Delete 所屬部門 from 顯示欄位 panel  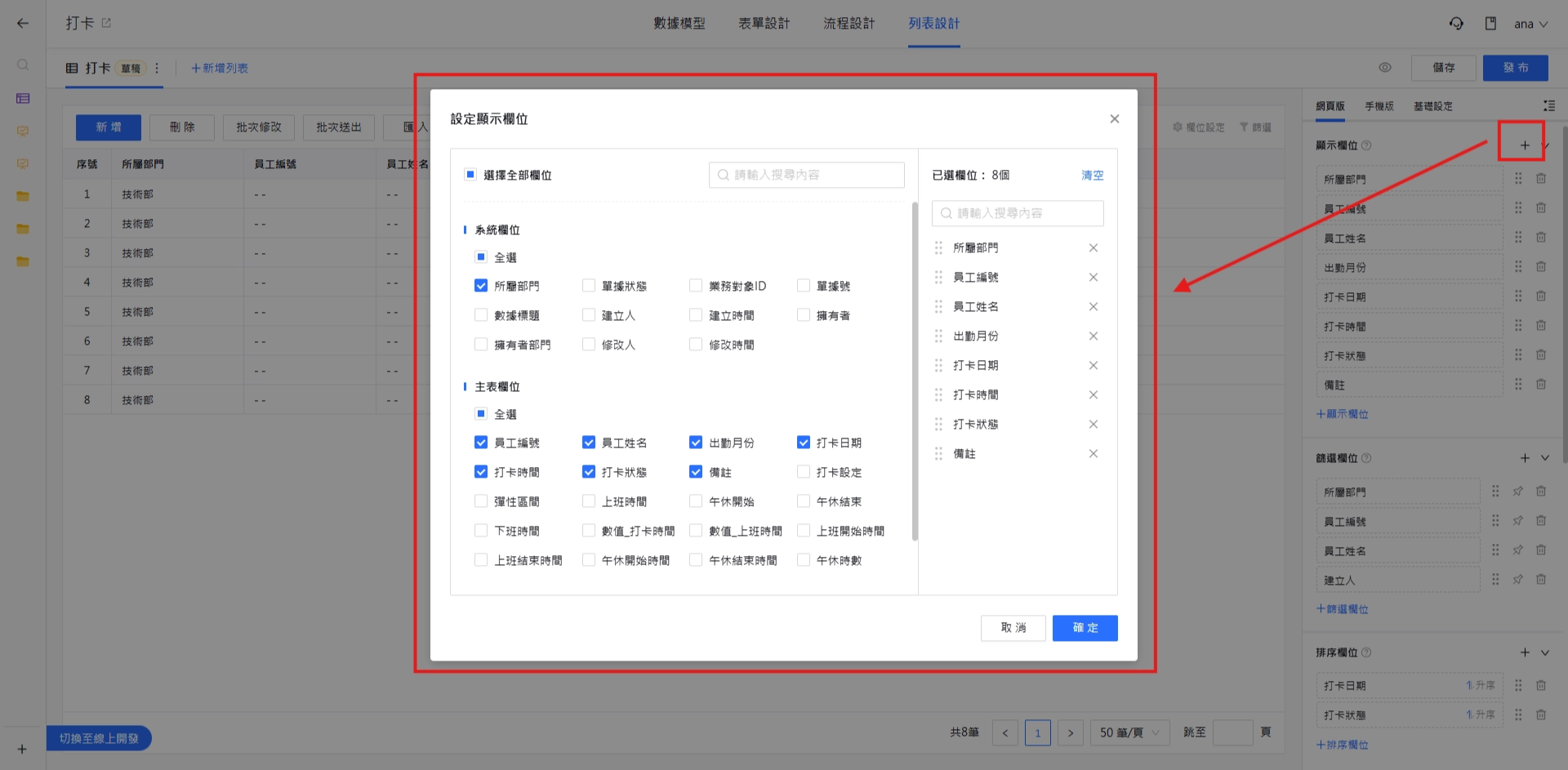(x=1541, y=179)
